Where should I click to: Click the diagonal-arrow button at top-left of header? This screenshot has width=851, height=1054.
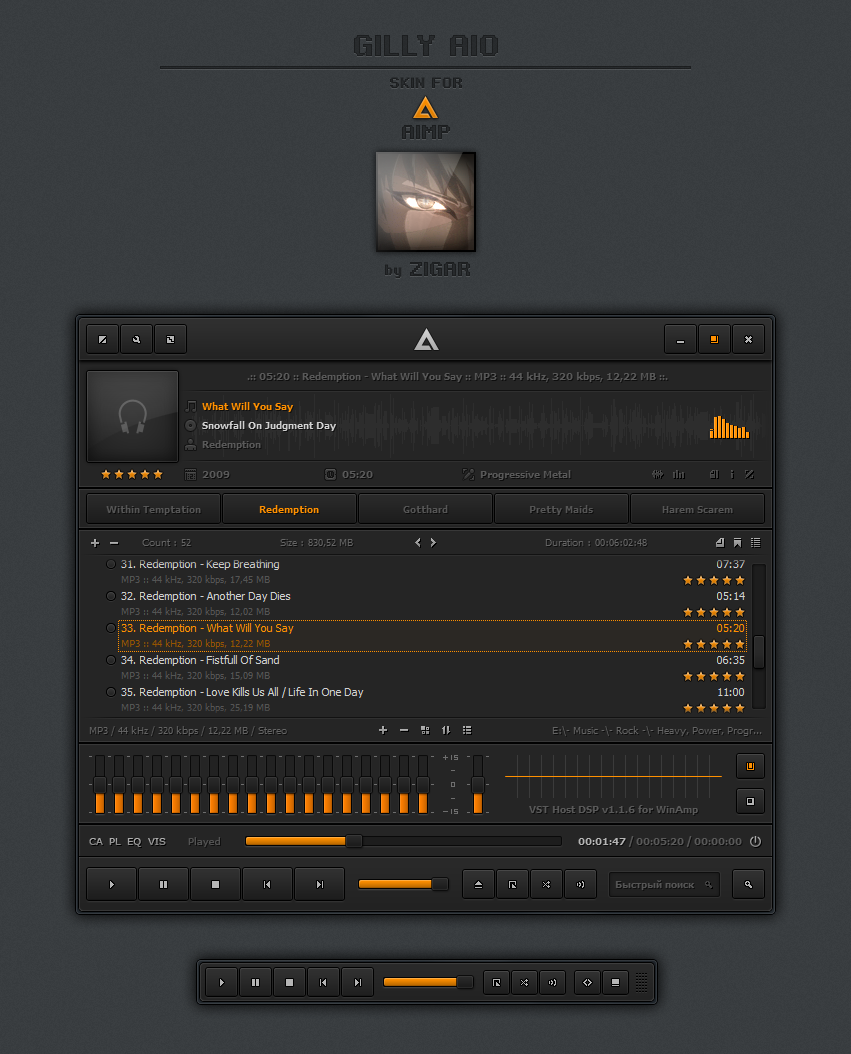click(x=103, y=339)
